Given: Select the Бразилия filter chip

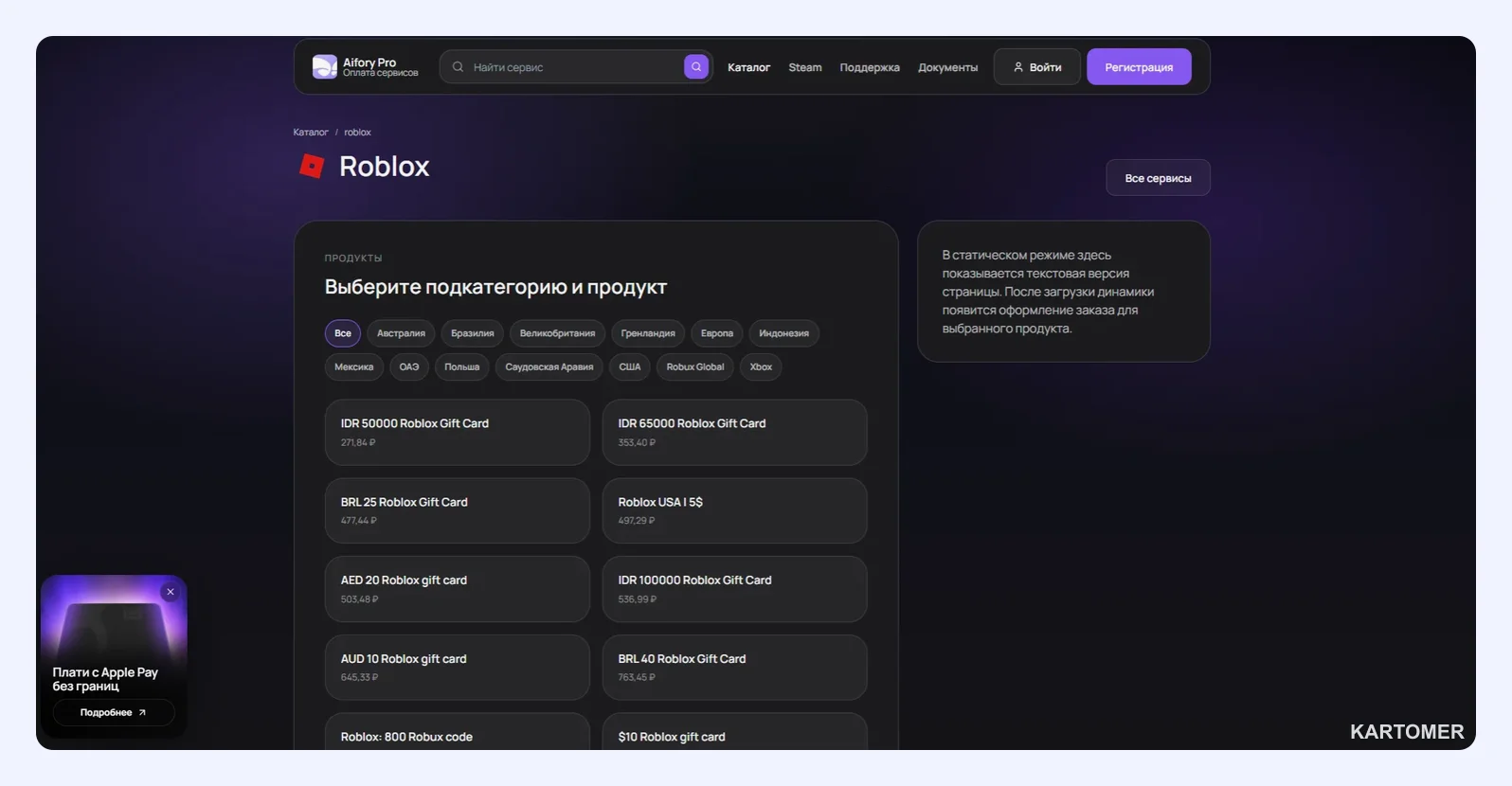Looking at the screenshot, I should tap(473, 333).
